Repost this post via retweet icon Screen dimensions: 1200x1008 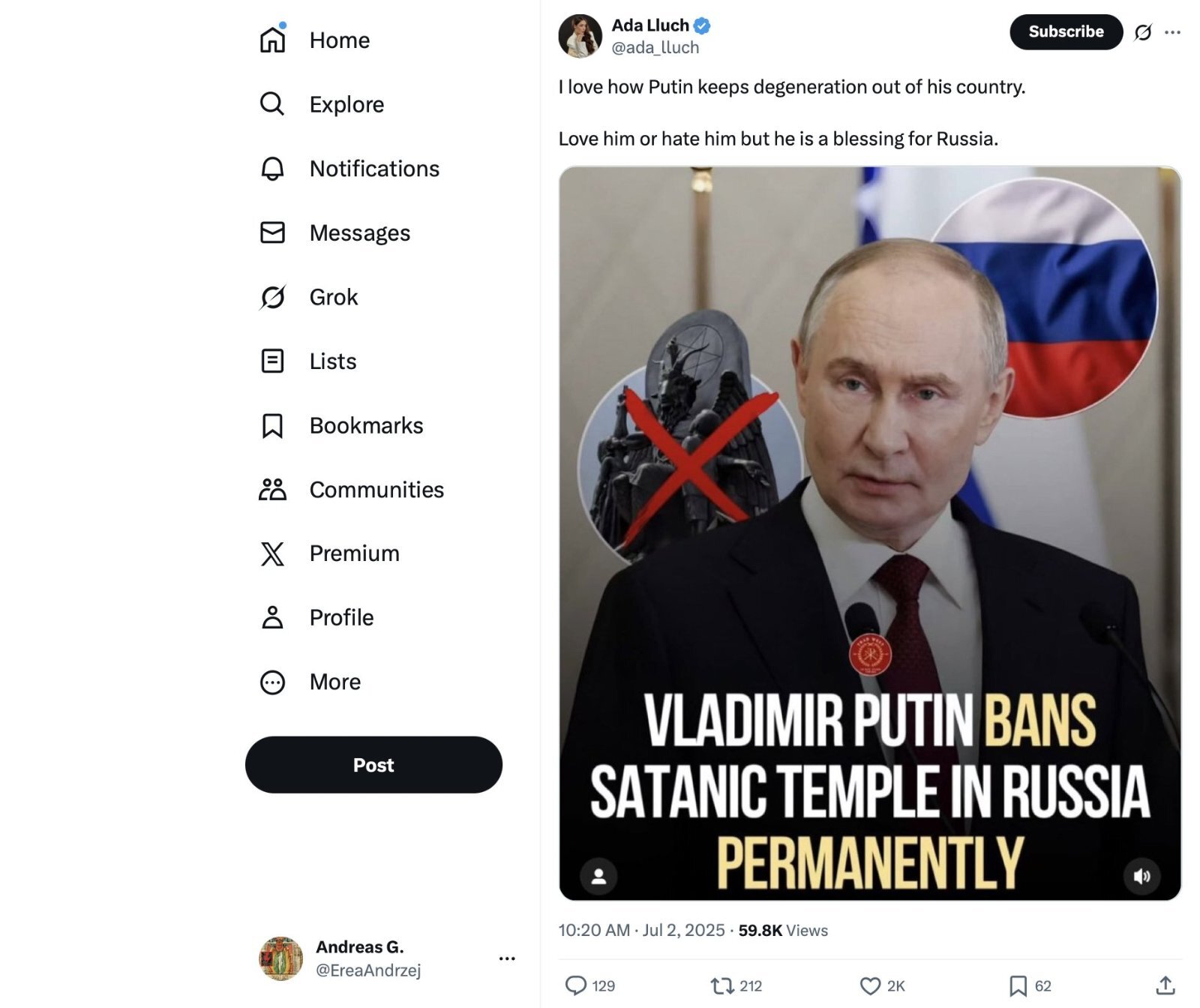pyautogui.click(x=722, y=985)
